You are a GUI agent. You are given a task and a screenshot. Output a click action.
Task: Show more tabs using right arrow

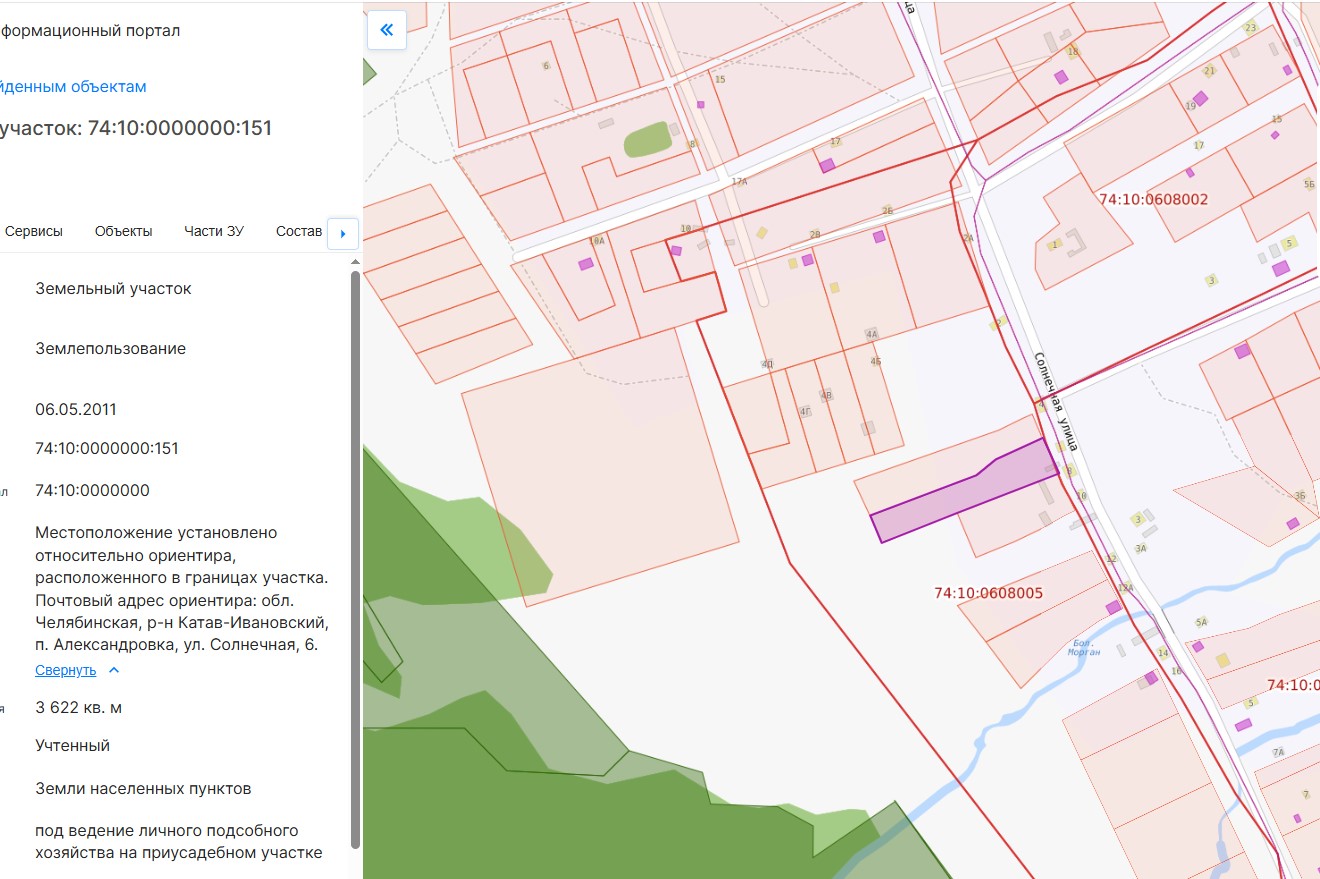click(x=343, y=233)
